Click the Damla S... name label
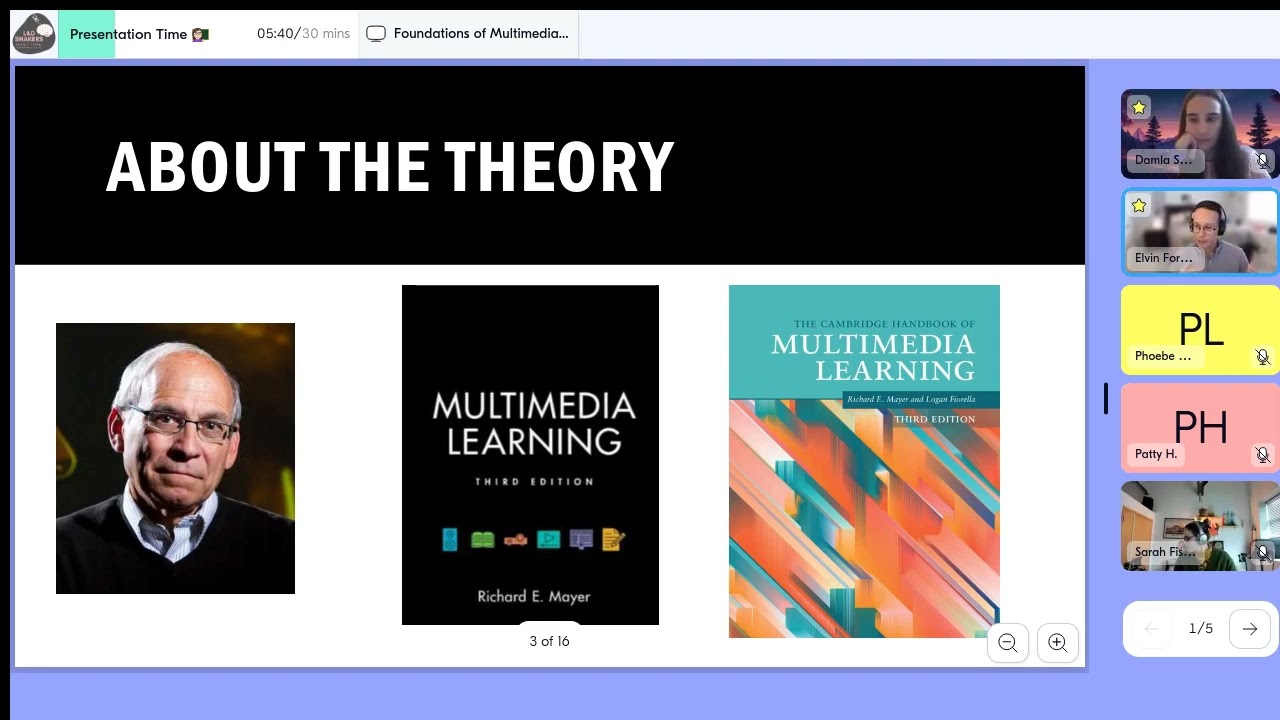The image size is (1280, 720). pyautogui.click(x=1163, y=160)
